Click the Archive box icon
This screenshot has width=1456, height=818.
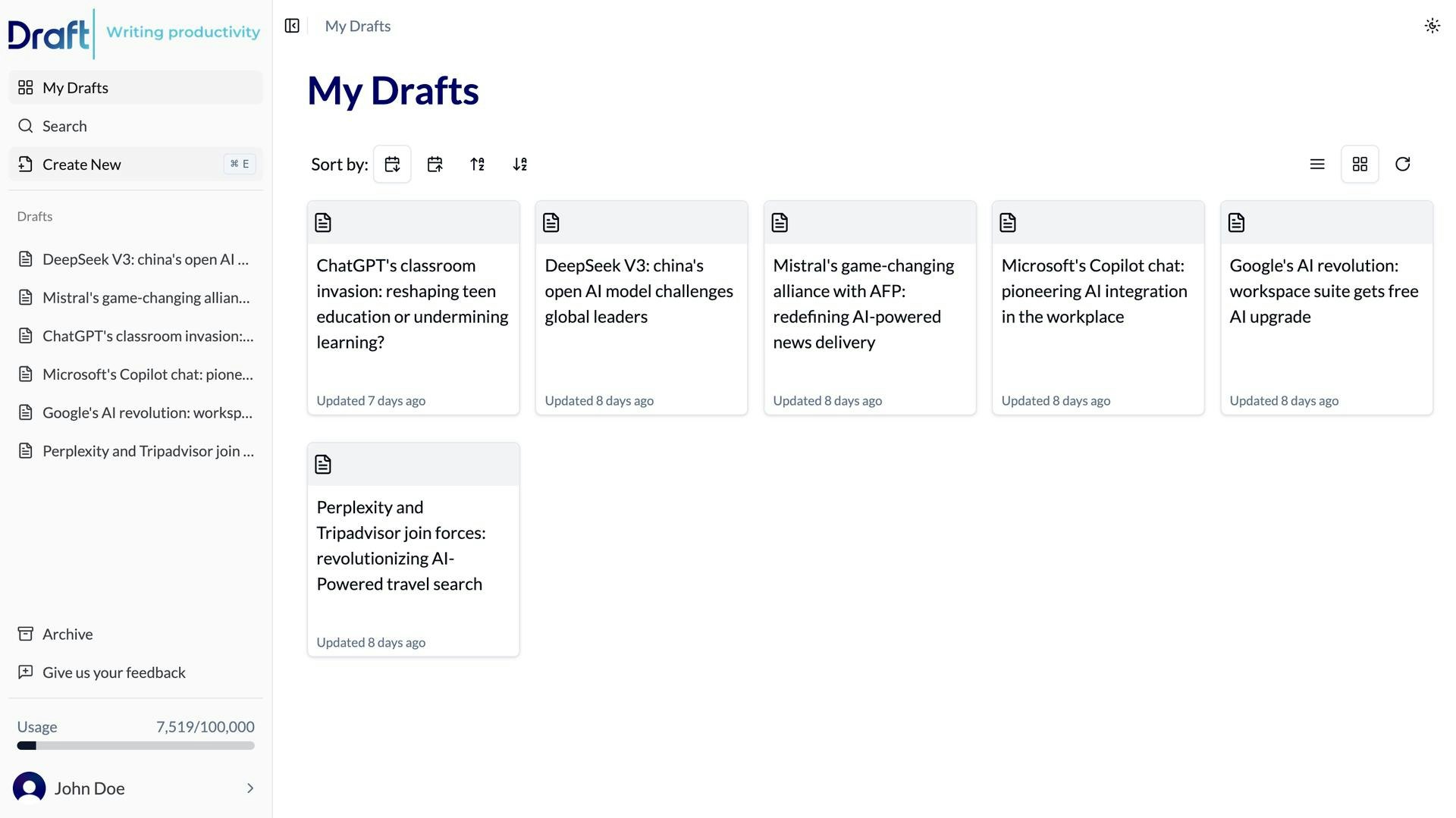tap(26, 634)
